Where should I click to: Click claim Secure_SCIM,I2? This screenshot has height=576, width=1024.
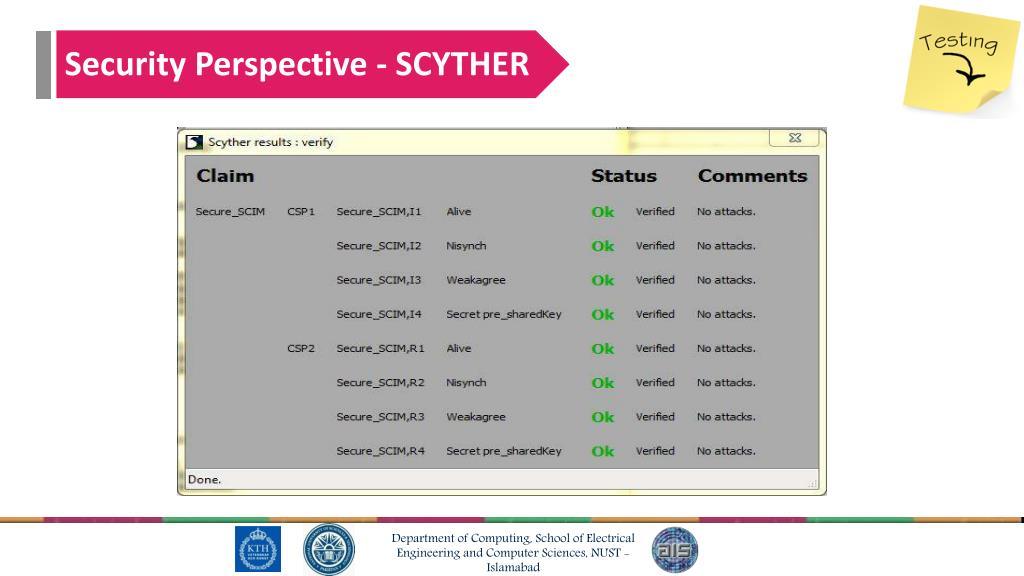point(379,246)
